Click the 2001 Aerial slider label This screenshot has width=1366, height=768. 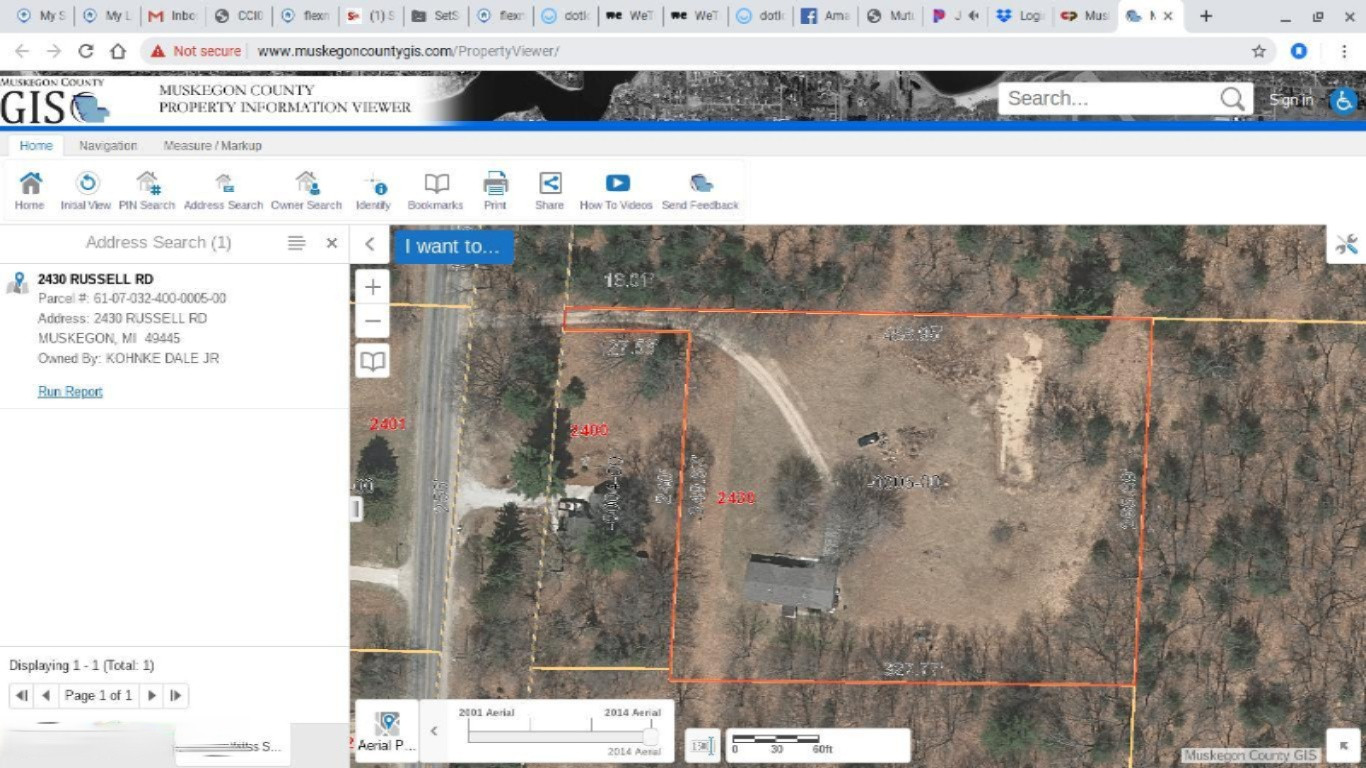pos(486,712)
